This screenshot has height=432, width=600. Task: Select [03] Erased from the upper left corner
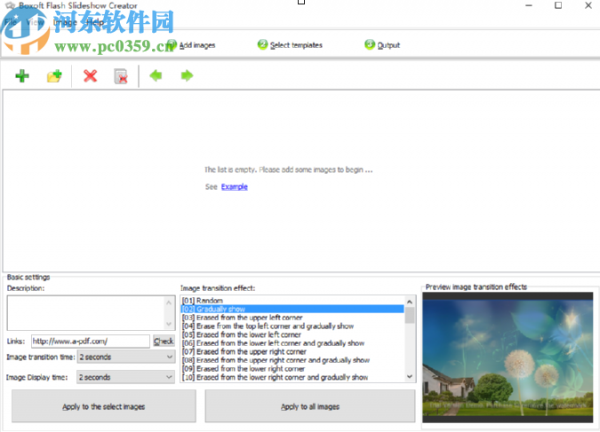292,318
